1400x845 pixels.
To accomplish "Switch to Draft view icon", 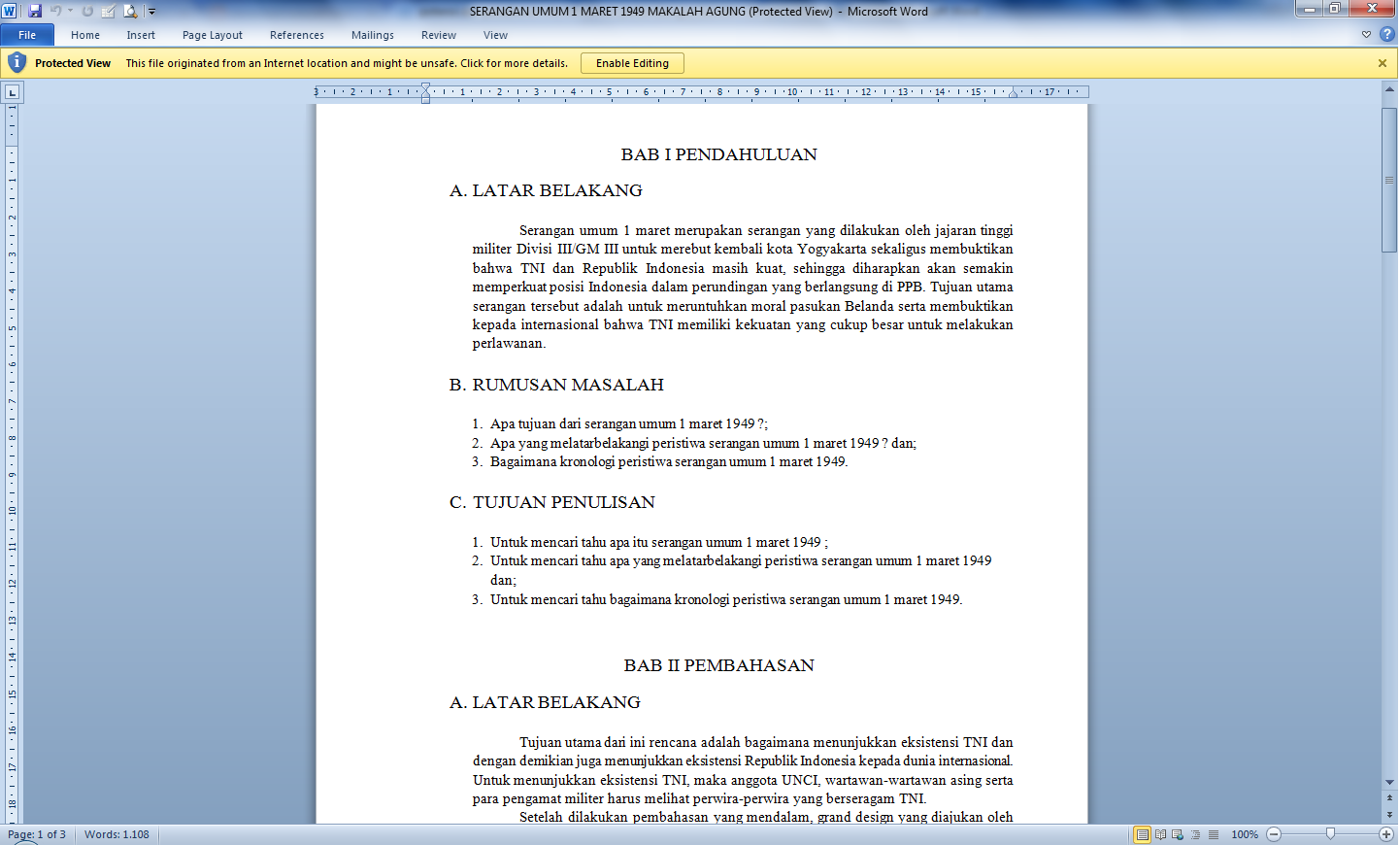I will point(1214,834).
